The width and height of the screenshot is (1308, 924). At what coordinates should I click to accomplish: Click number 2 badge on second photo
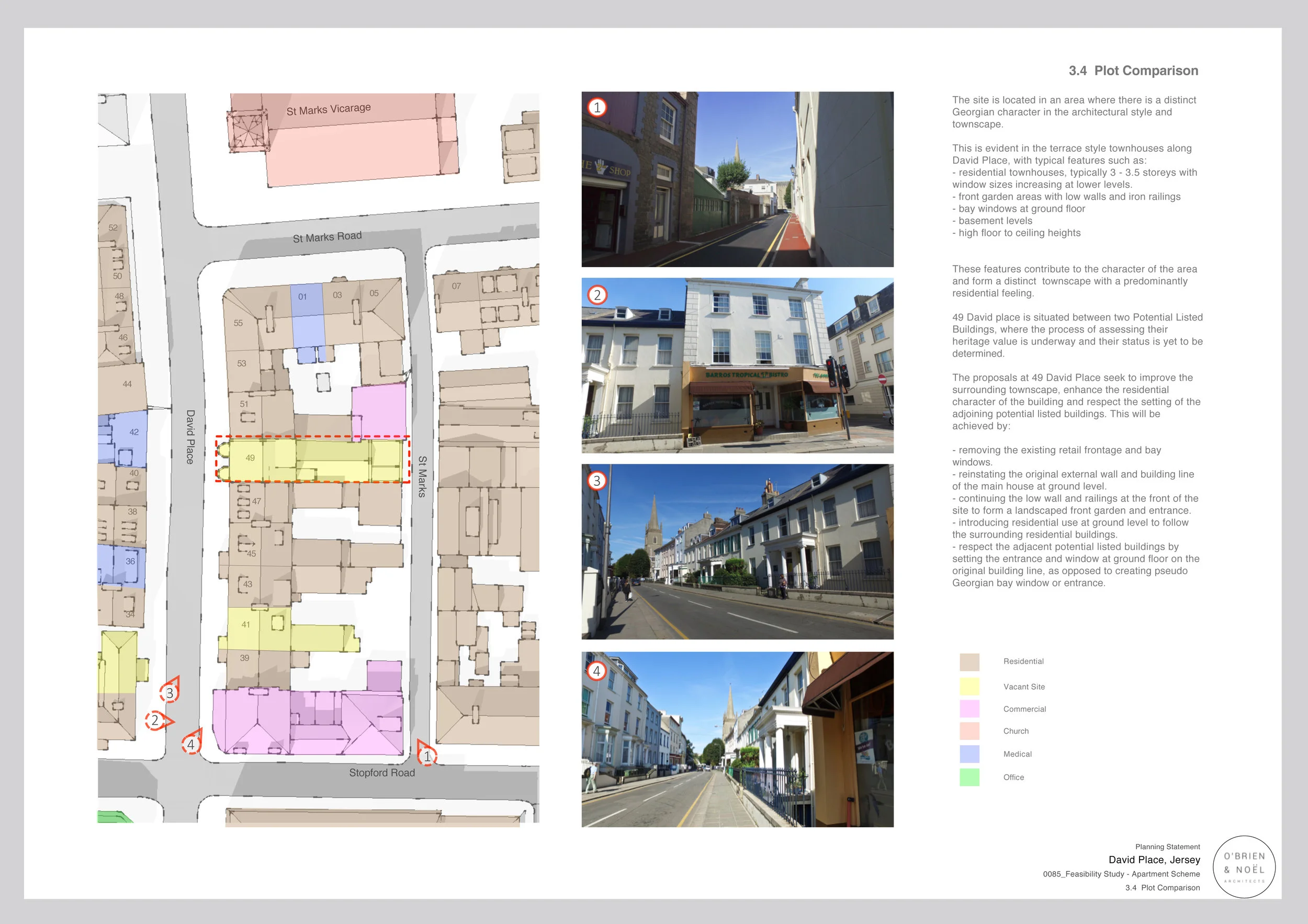pyautogui.click(x=597, y=295)
